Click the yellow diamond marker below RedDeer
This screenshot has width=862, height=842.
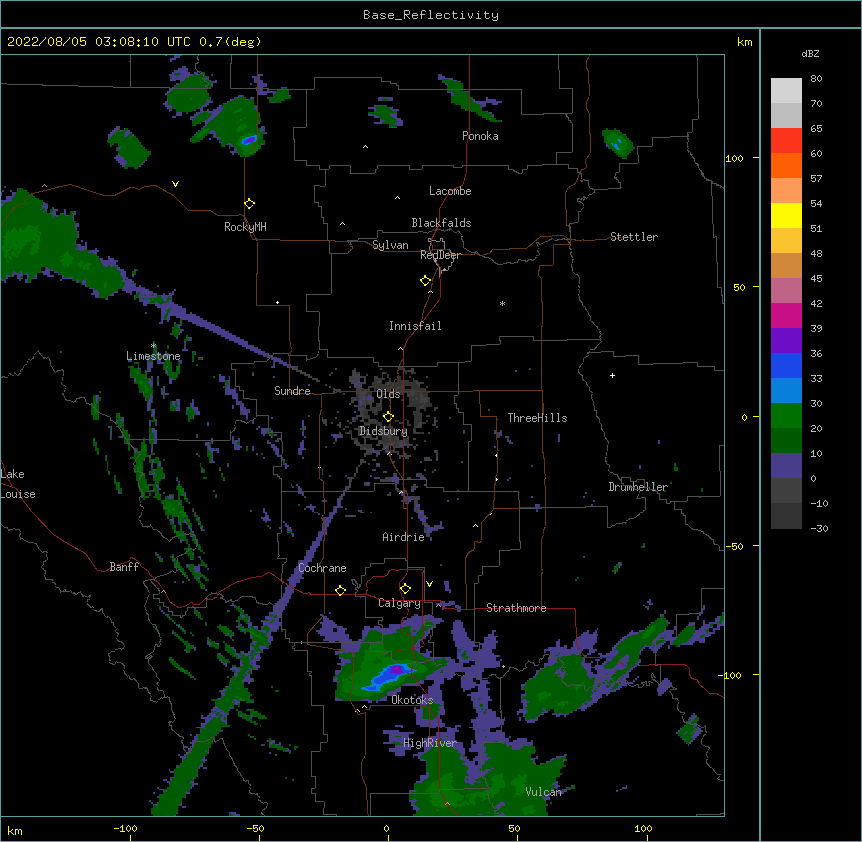pos(426,281)
